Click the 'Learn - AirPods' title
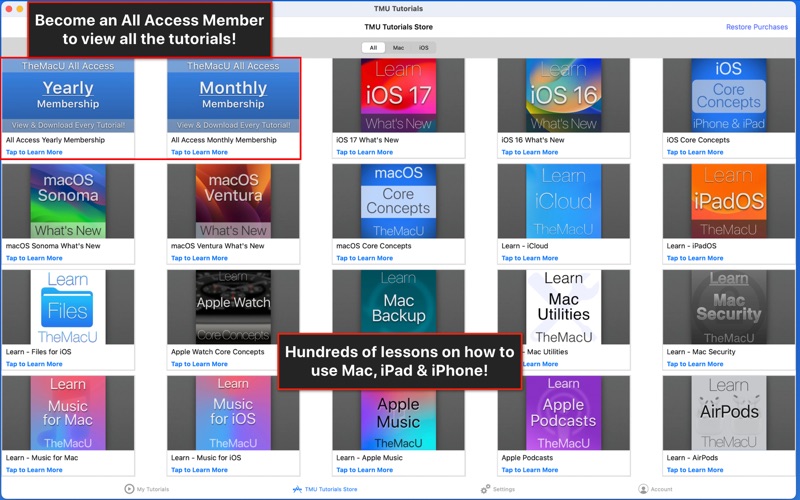 pyautogui.click(x=692, y=458)
